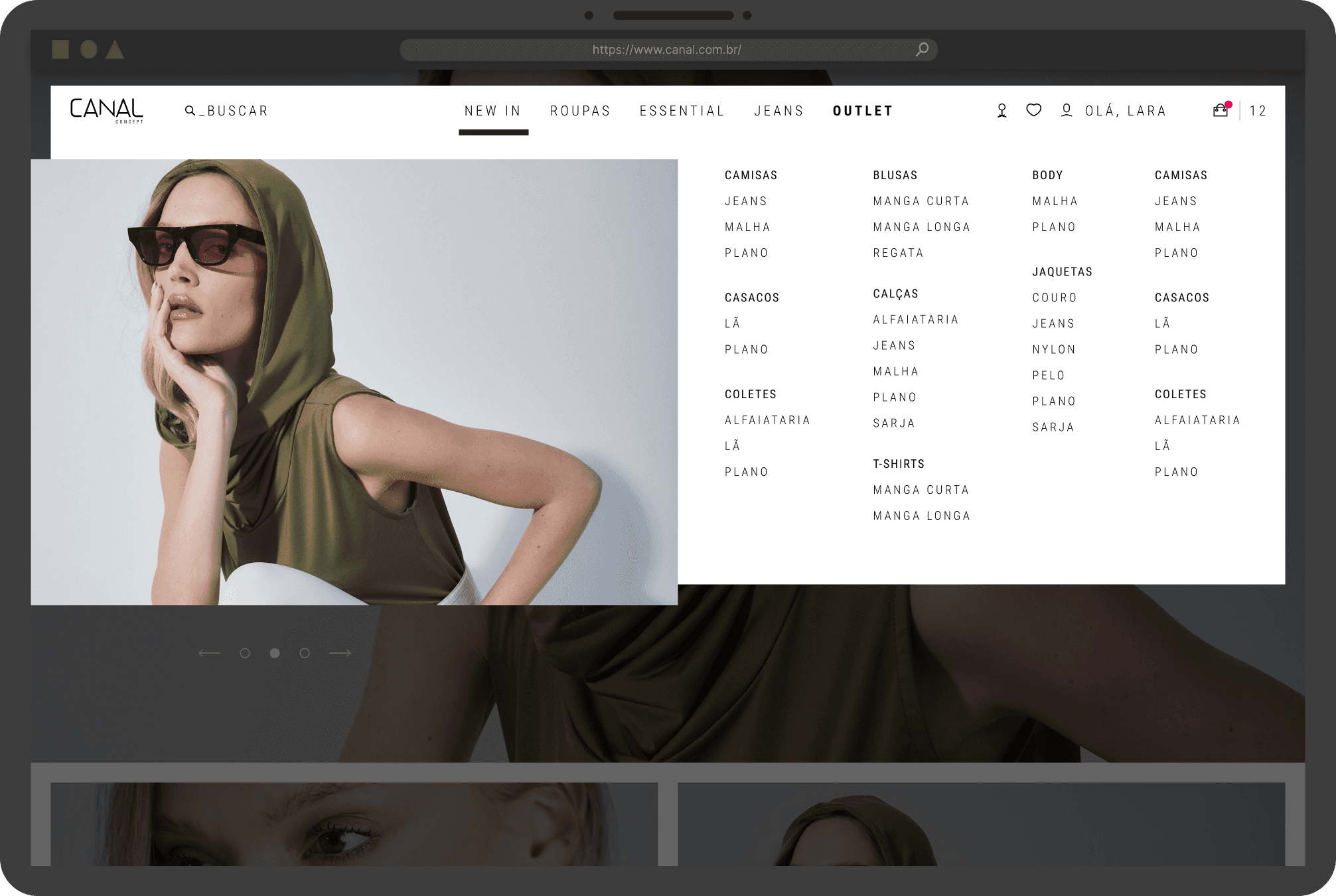
Task: Open the wishlist heart icon
Action: point(1033,110)
